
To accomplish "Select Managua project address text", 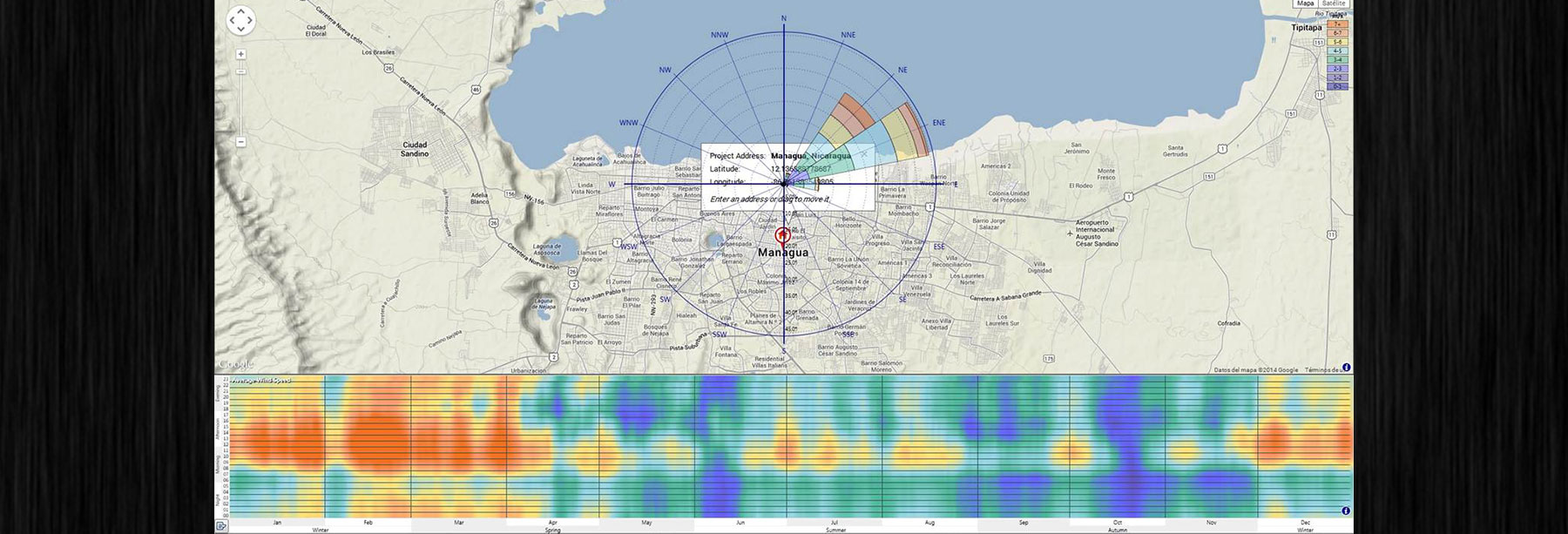I will 787,156.
